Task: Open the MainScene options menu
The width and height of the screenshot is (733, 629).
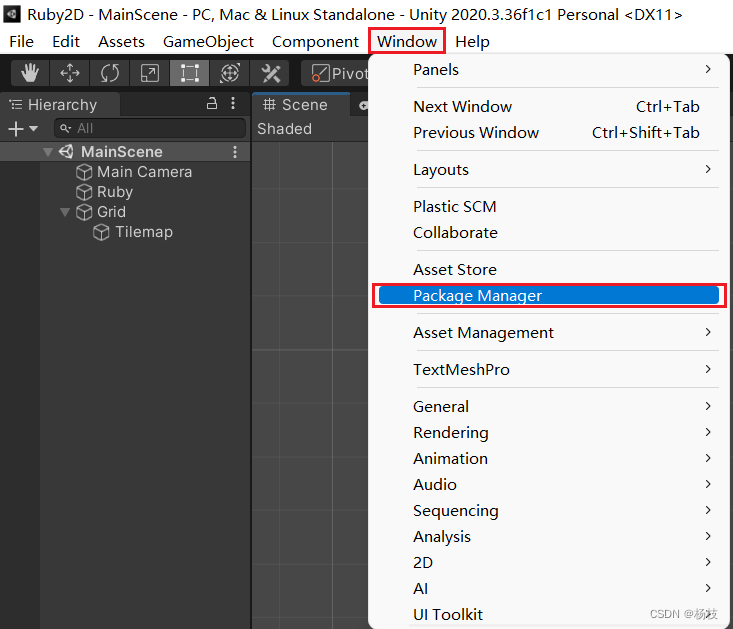Action: click(235, 151)
